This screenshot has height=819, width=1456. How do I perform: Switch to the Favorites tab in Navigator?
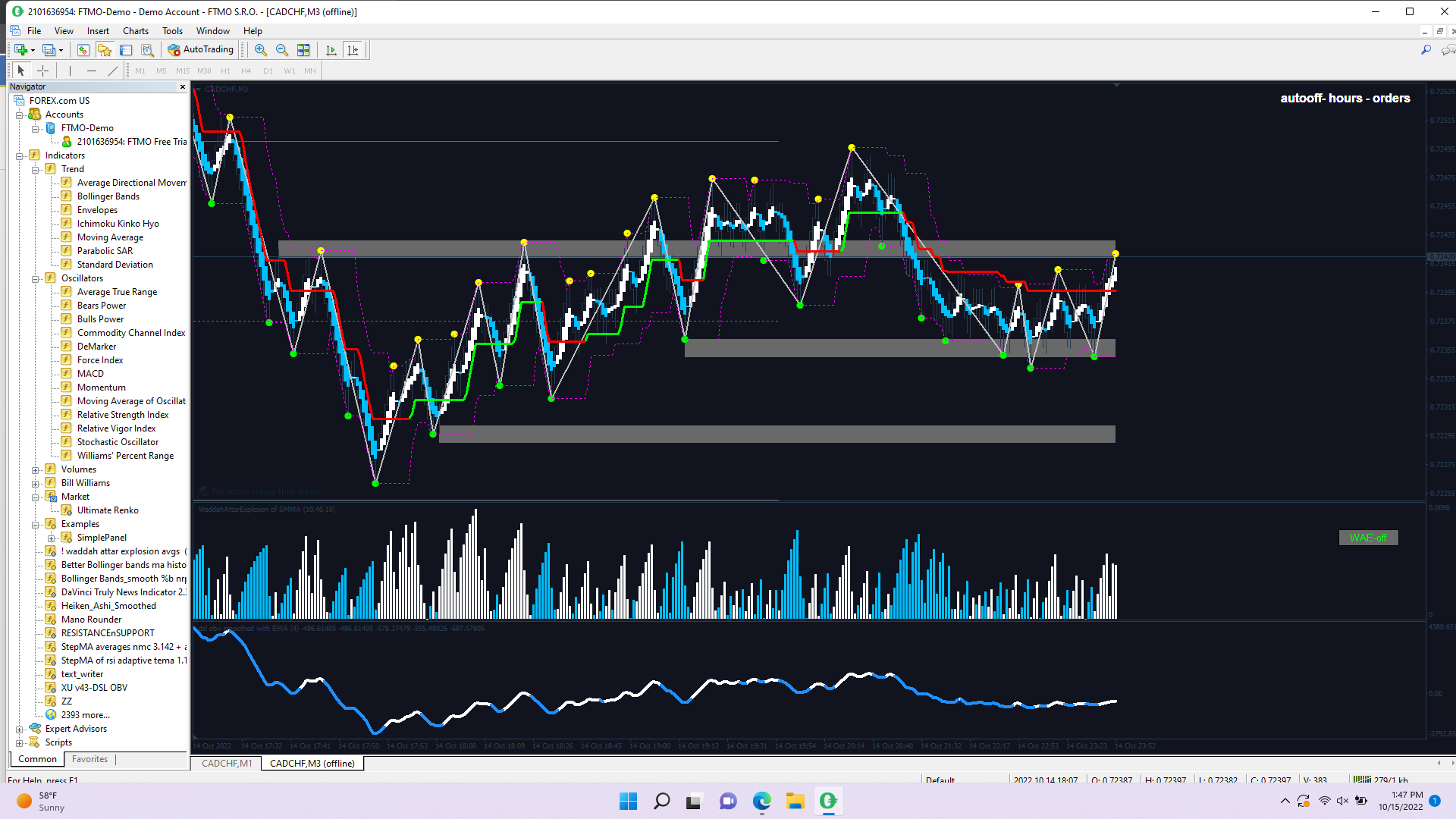(x=89, y=759)
